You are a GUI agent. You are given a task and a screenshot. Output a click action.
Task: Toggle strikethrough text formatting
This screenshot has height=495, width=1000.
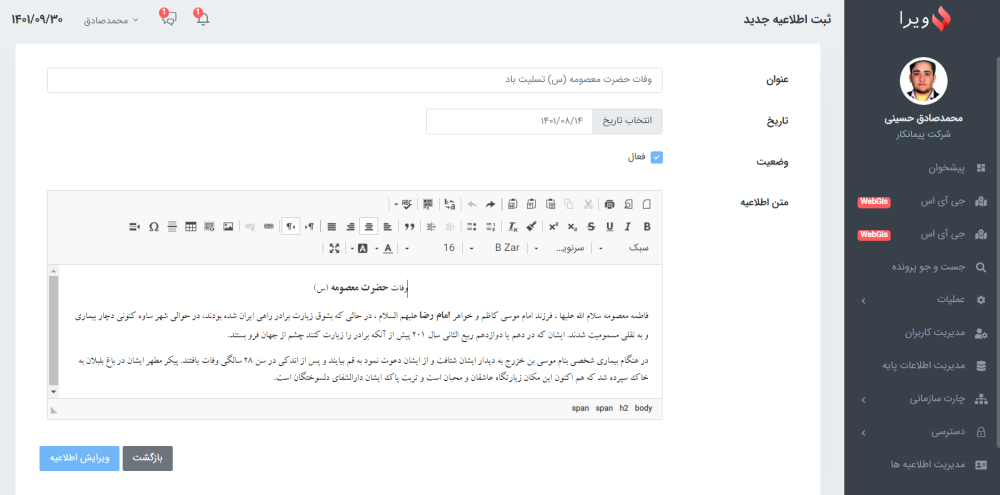[x=590, y=226]
